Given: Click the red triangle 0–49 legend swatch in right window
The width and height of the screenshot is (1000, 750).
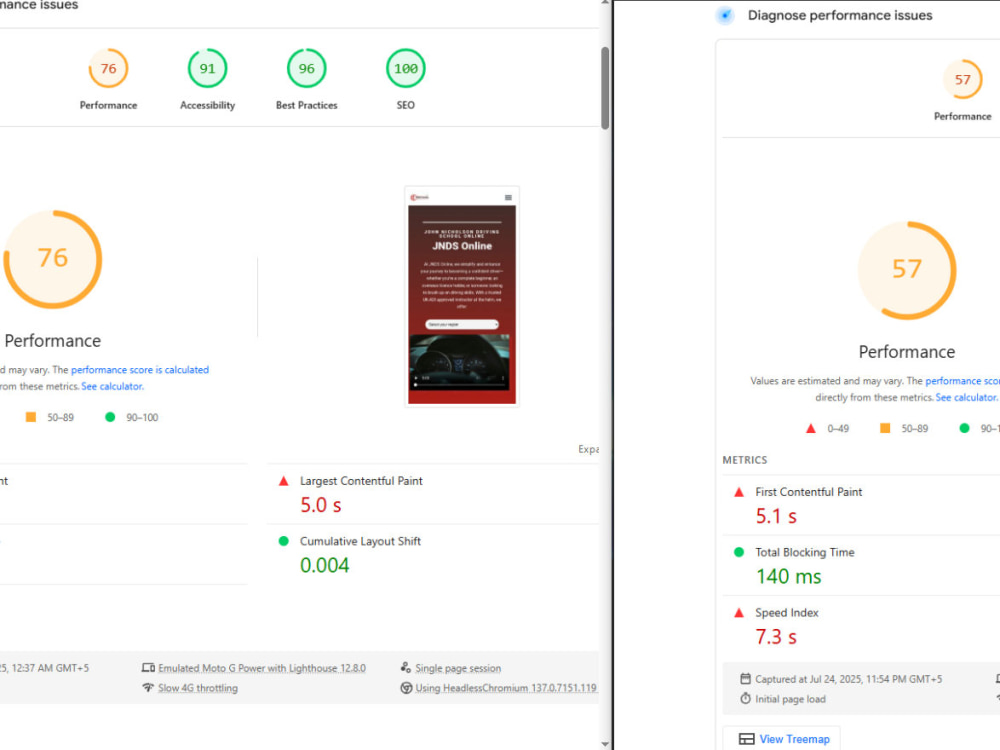Looking at the screenshot, I should pyautogui.click(x=811, y=429).
